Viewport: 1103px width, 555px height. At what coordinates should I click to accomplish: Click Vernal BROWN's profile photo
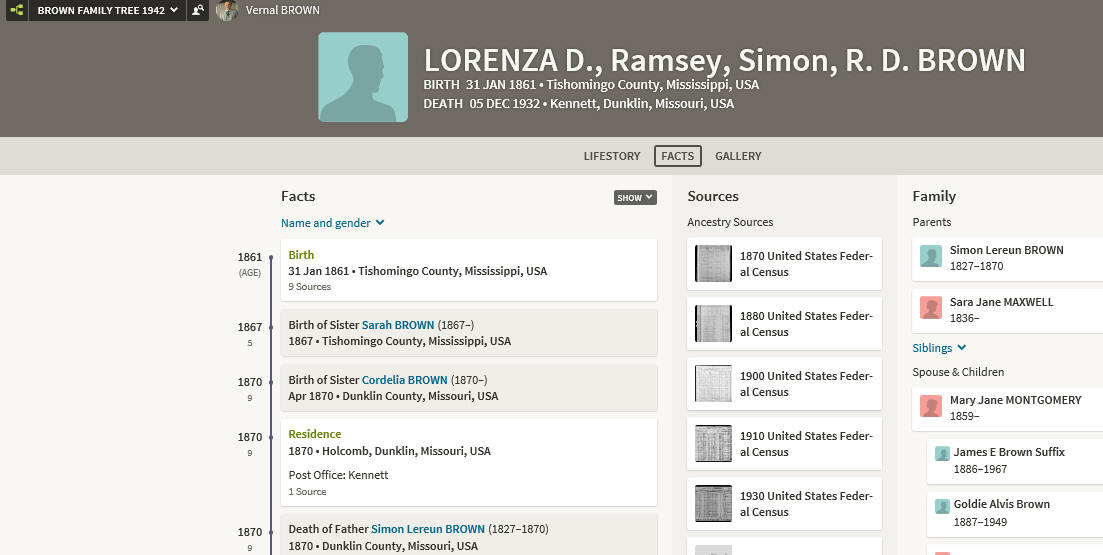(227, 10)
